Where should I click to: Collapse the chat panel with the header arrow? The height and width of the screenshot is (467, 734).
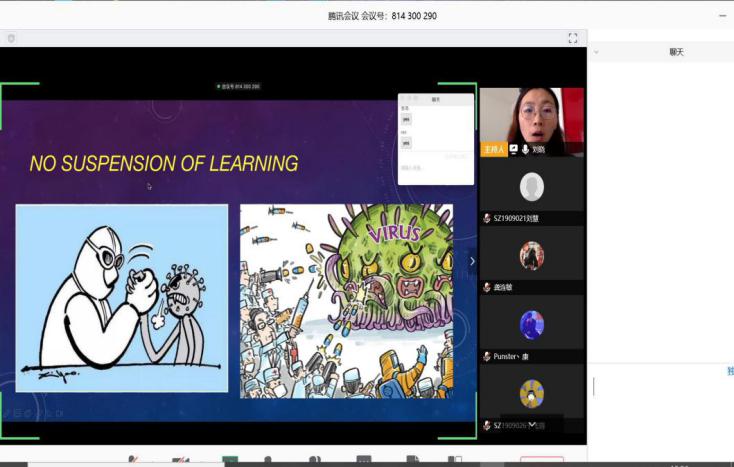pyautogui.click(x=597, y=52)
